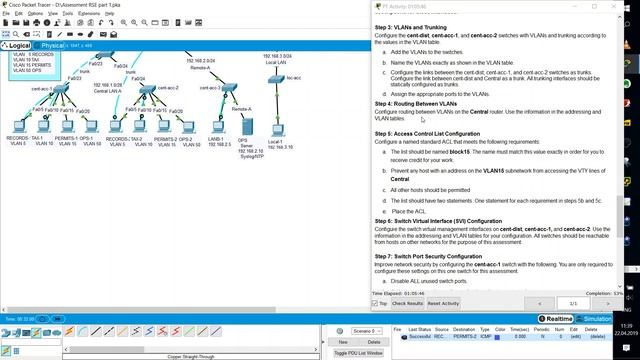
Task: Click the fast forward time button
Action: click(58, 319)
